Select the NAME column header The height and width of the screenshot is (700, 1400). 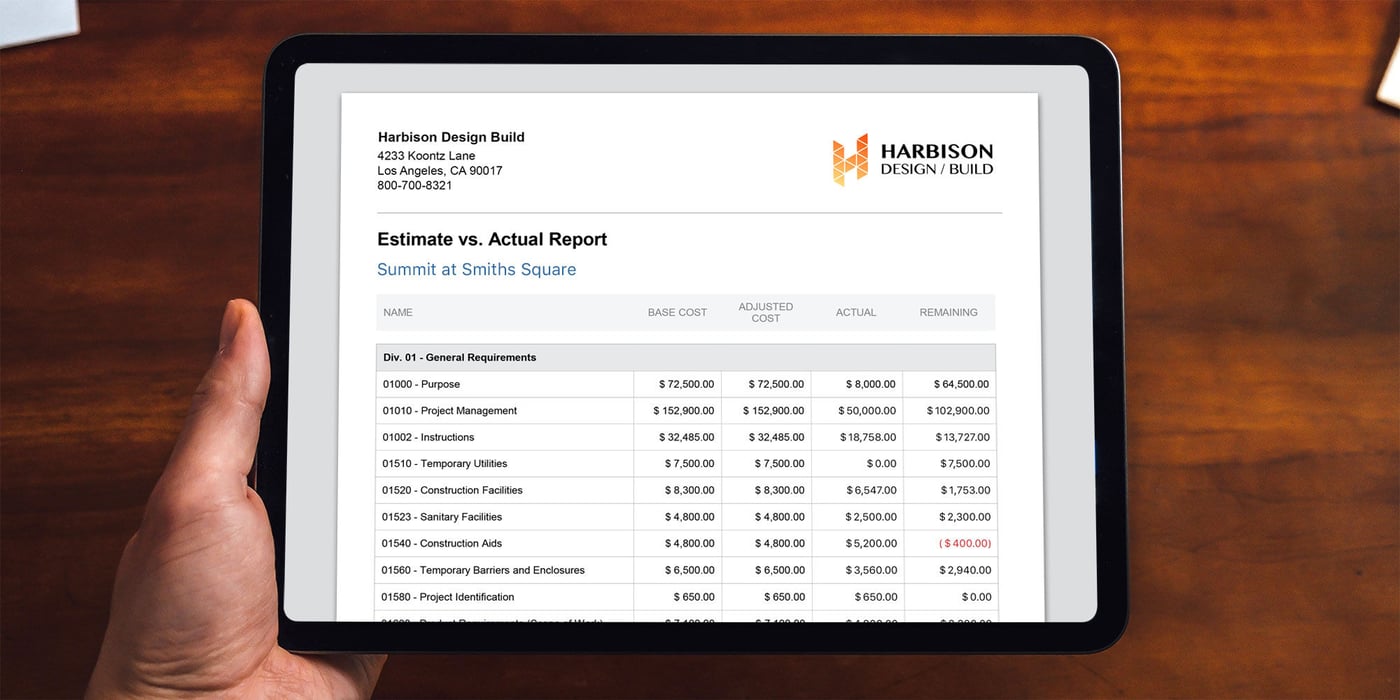point(398,312)
